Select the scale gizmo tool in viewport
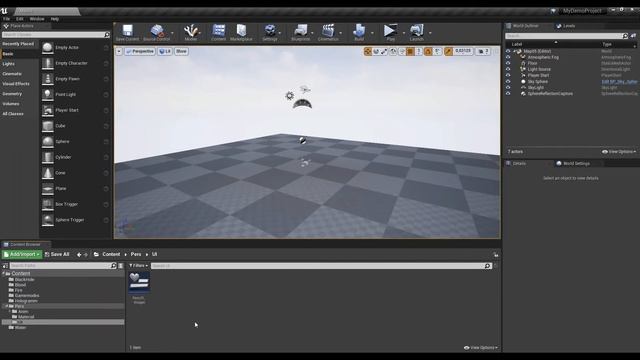Image resolution: width=640 pixels, height=360 pixels. (x=384, y=51)
